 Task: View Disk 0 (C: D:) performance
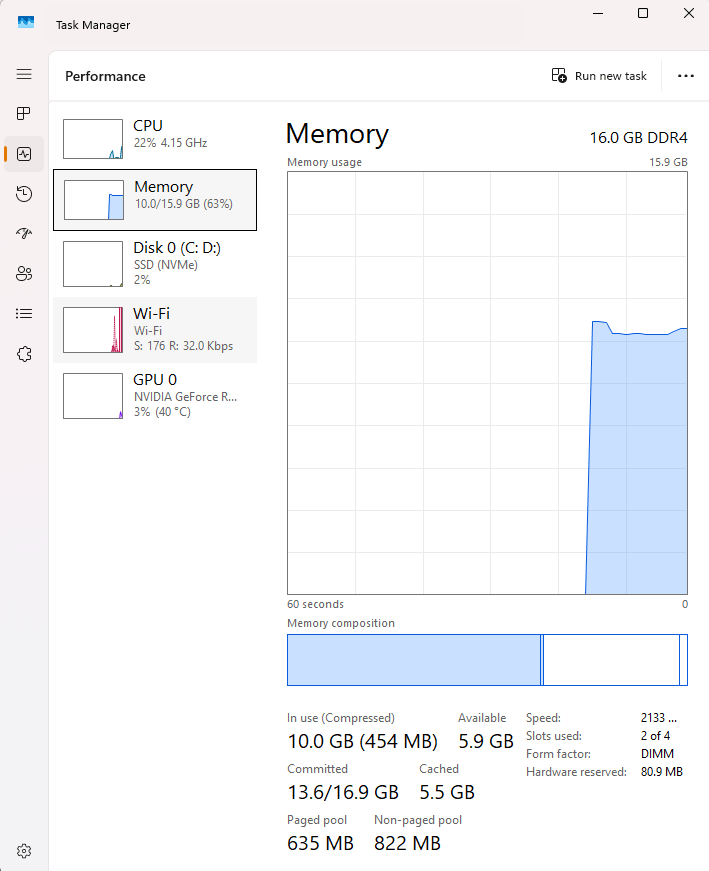click(x=155, y=264)
